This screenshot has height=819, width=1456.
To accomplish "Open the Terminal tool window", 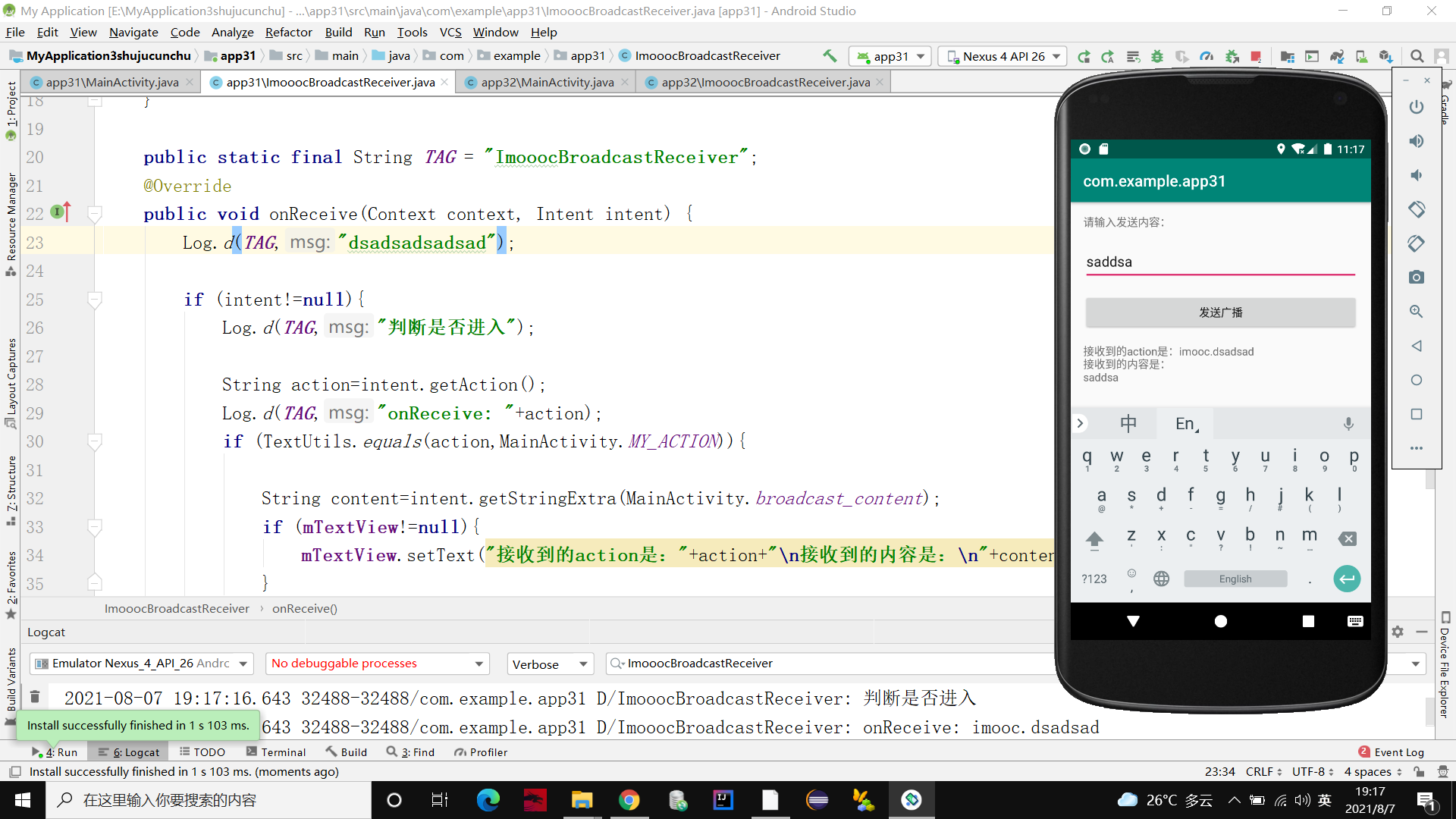I will coord(276,752).
